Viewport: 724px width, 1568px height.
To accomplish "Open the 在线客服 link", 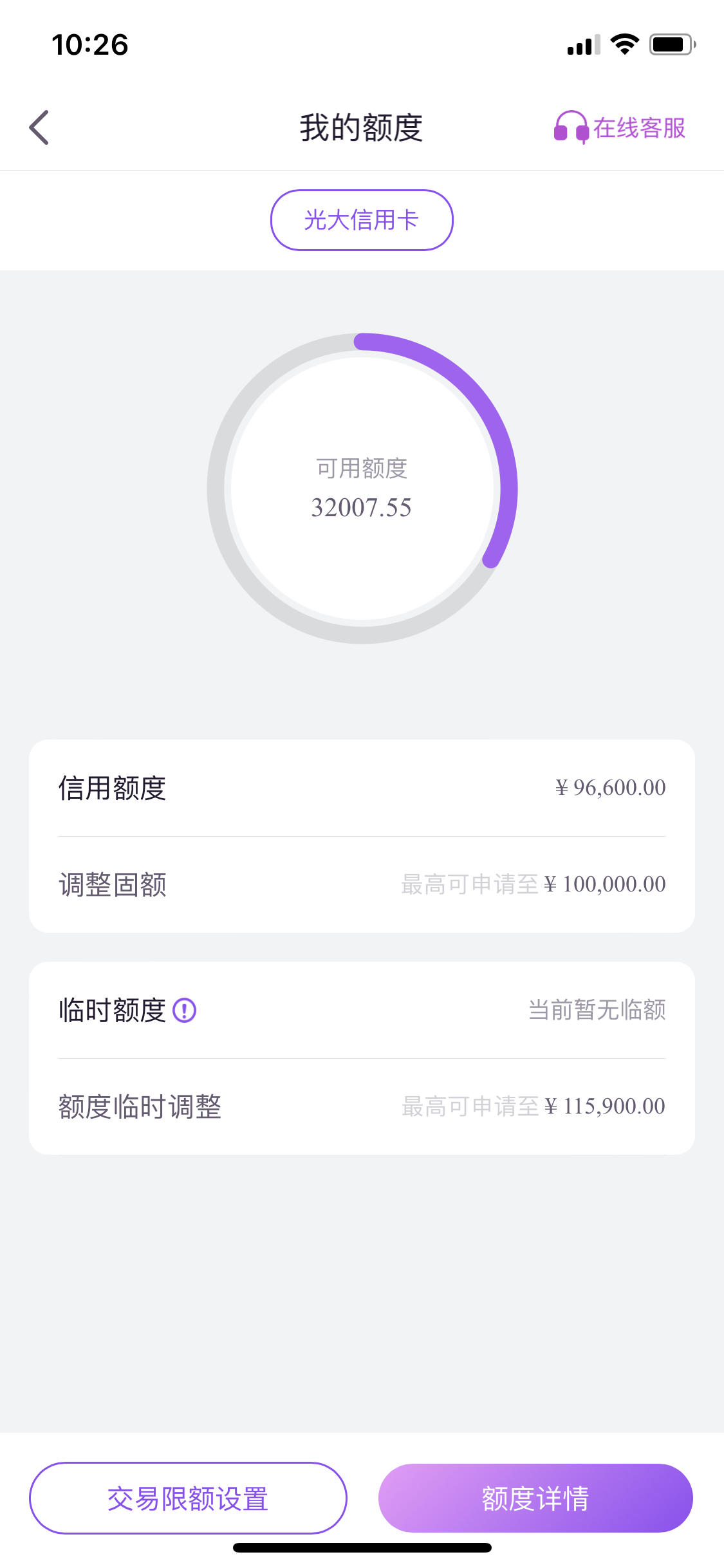I will point(639,128).
